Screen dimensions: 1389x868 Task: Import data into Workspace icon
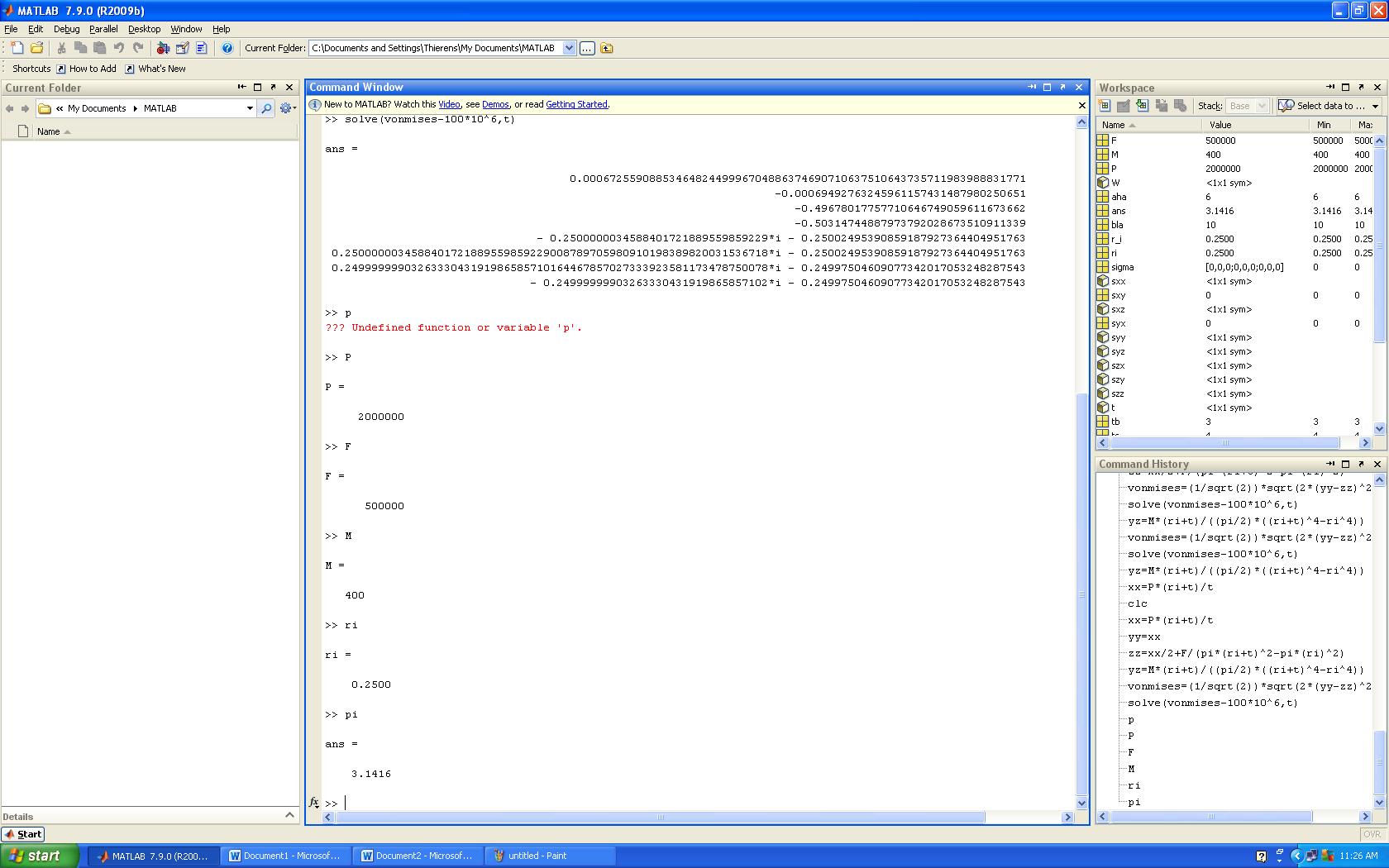[x=1142, y=106]
